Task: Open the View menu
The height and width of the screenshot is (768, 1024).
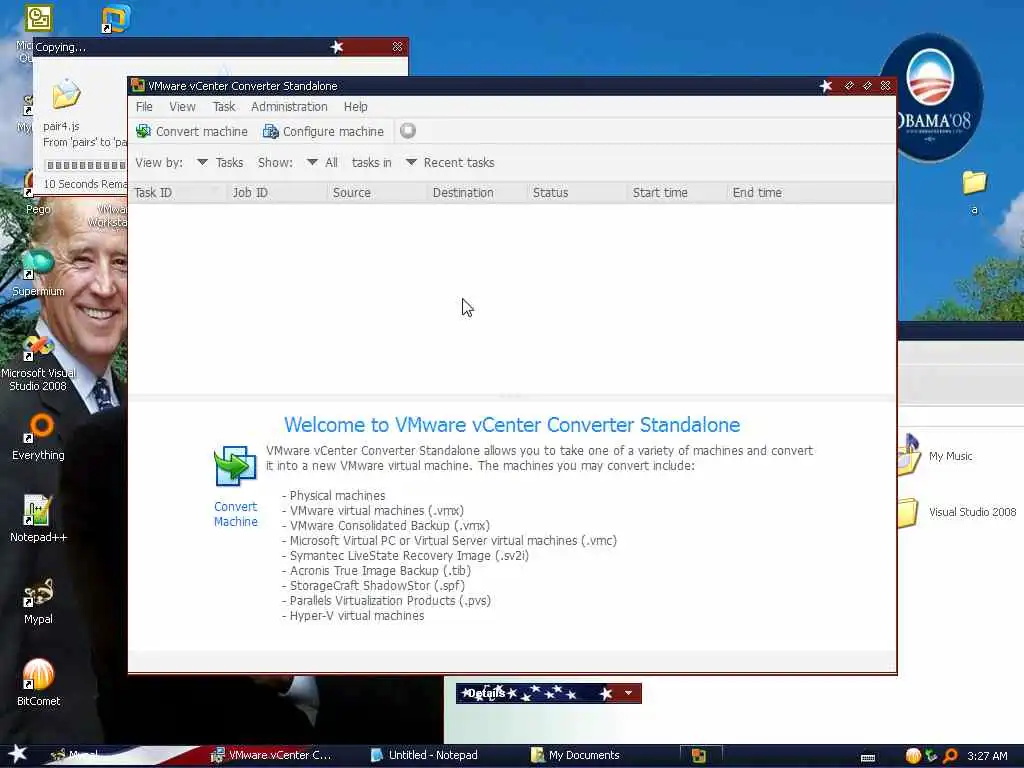Action: click(x=182, y=106)
